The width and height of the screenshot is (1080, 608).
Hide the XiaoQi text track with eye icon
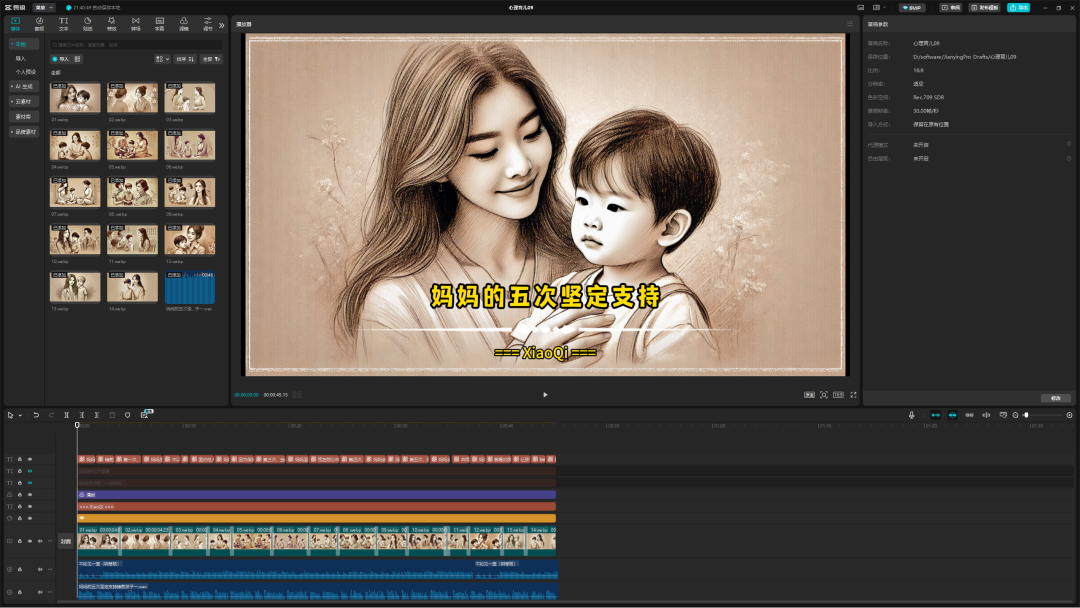pos(30,507)
